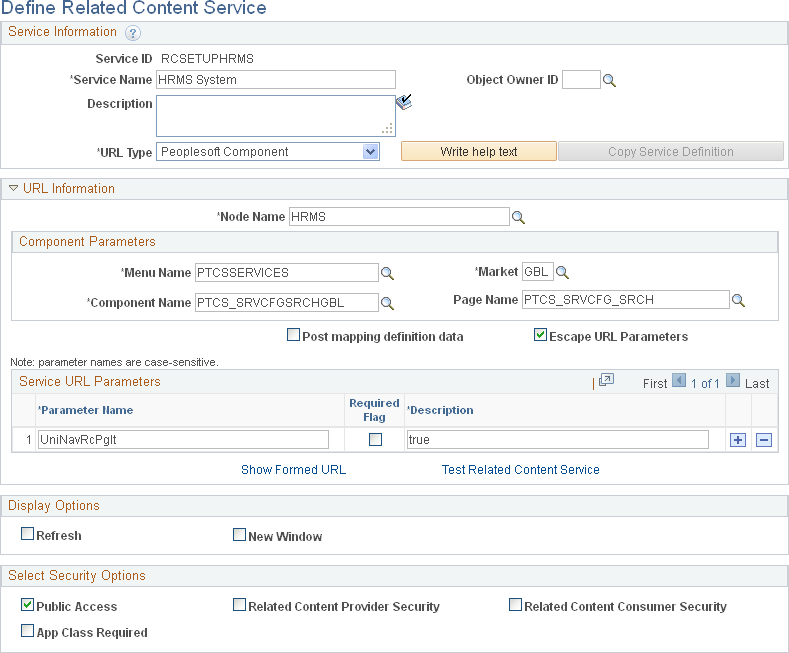
Task: Delete the UniNavRcPglt parameter row
Action: click(x=764, y=440)
